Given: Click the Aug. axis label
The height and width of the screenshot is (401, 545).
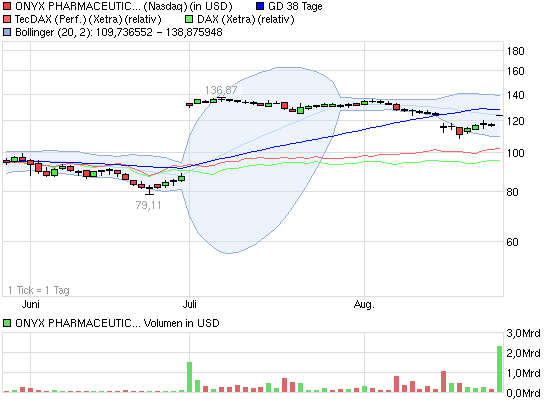Looking at the screenshot, I should (x=364, y=304).
